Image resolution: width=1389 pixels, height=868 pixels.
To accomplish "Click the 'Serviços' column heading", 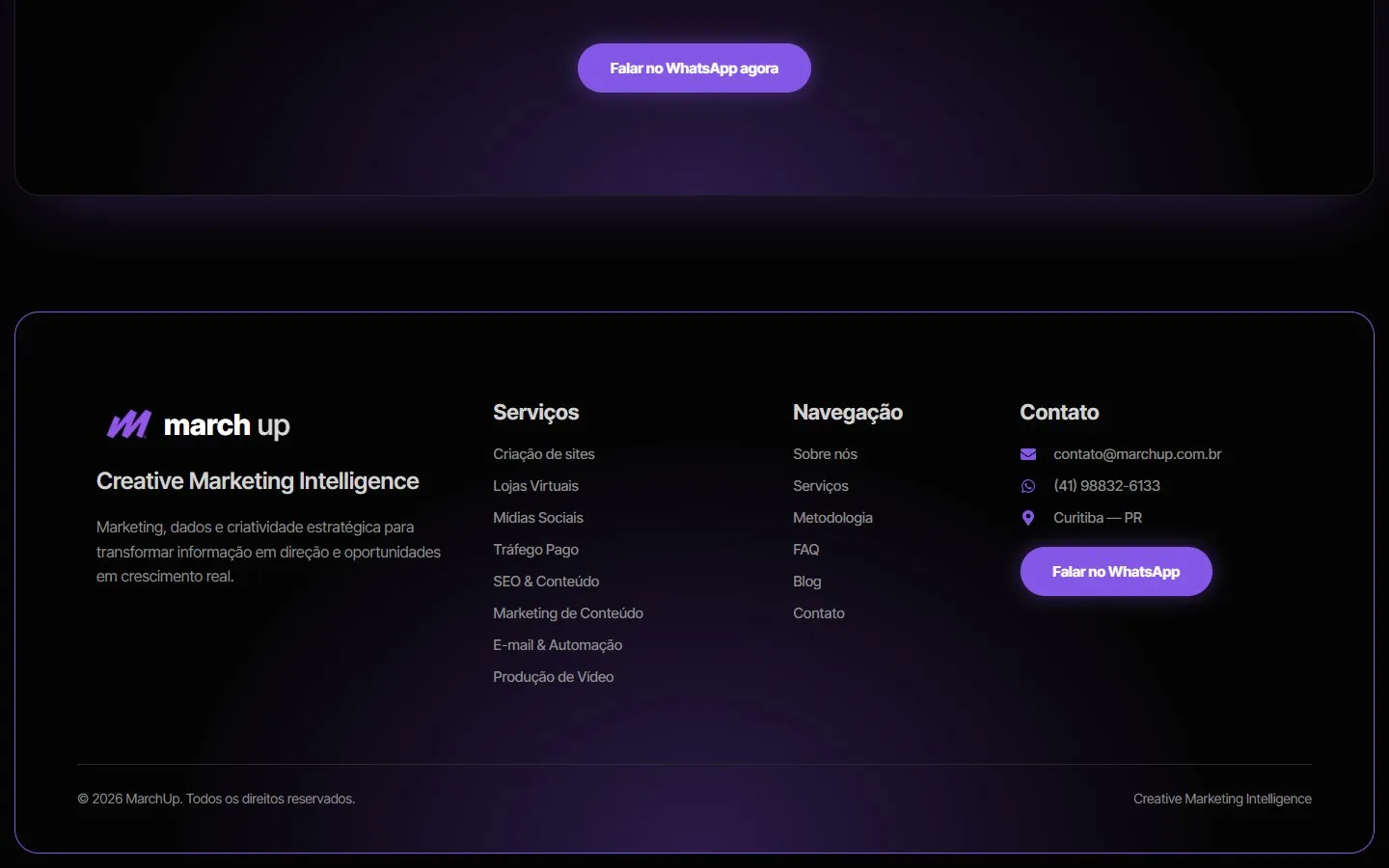I will pos(536,413).
